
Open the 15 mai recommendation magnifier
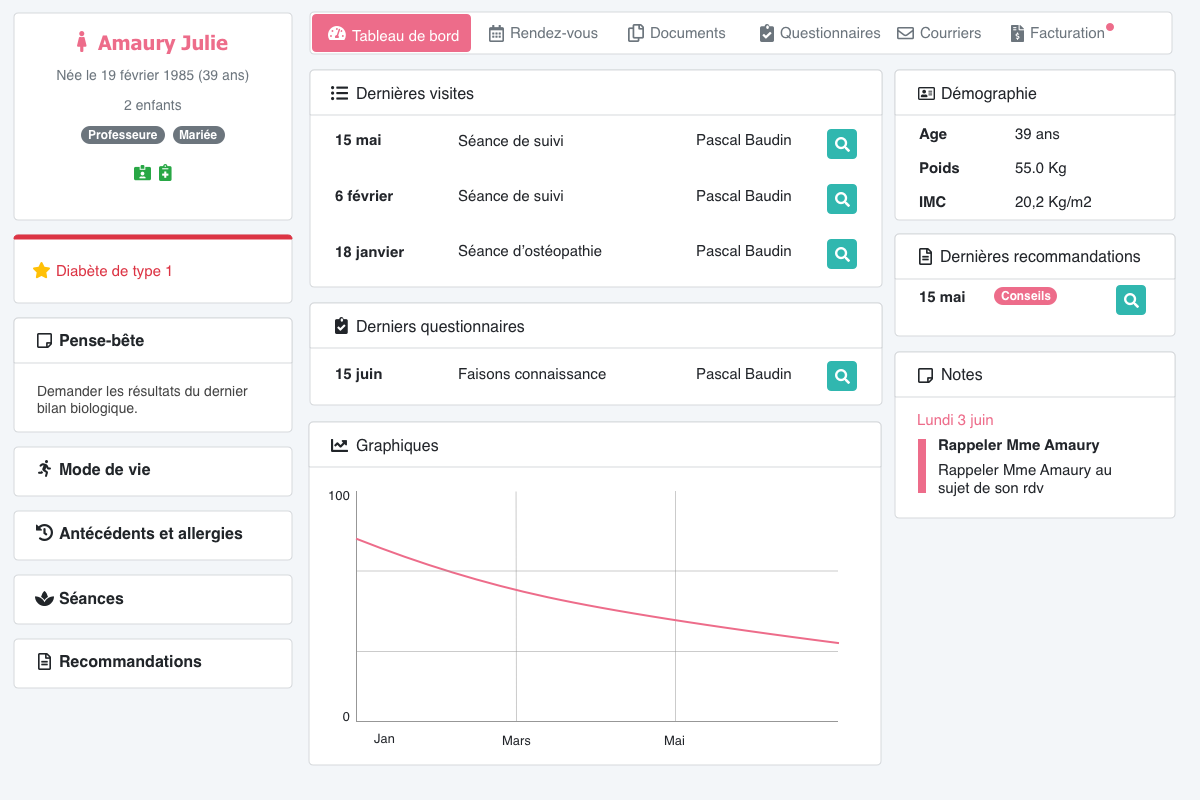click(1130, 300)
